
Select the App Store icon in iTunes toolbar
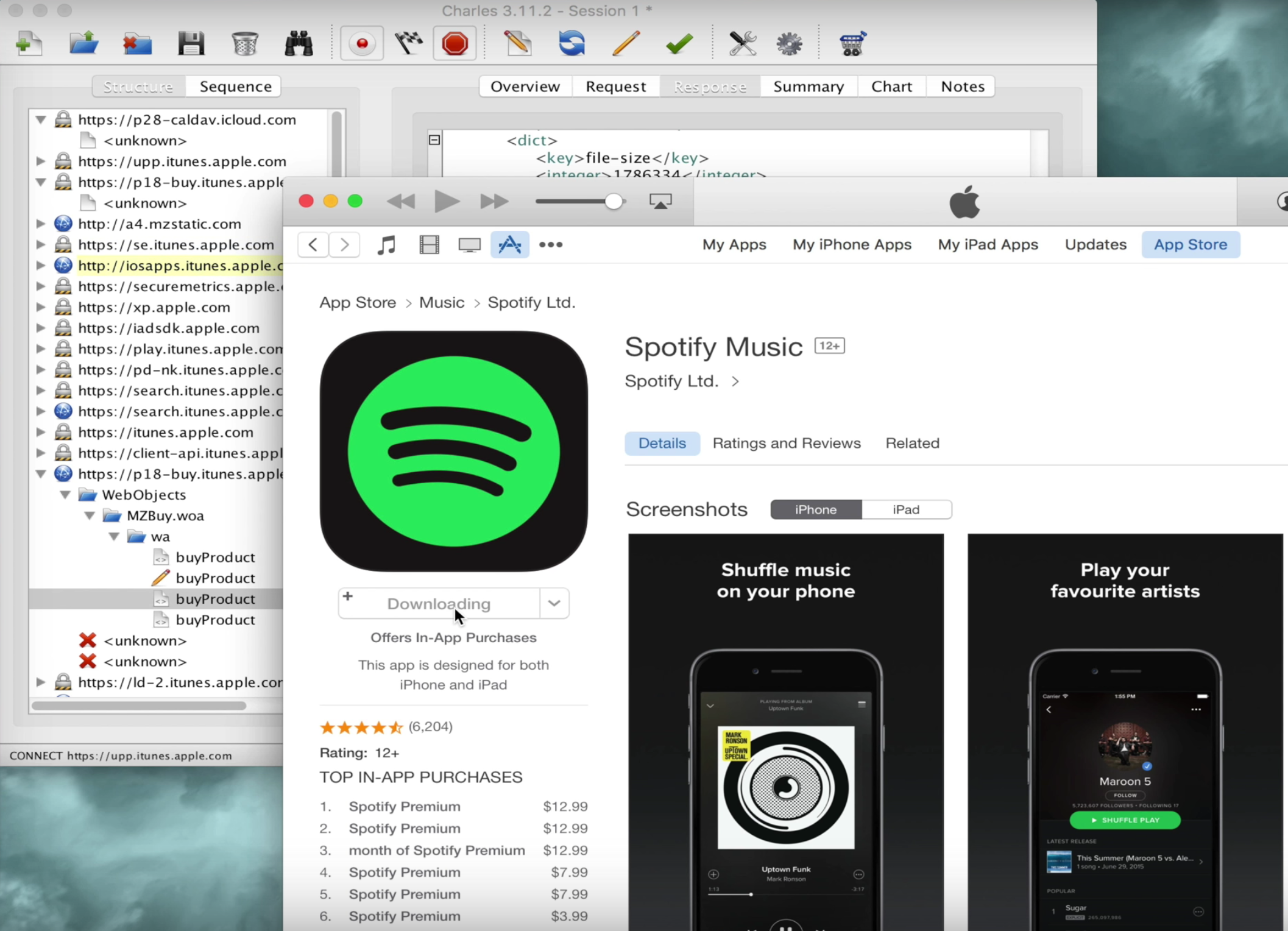(510, 244)
